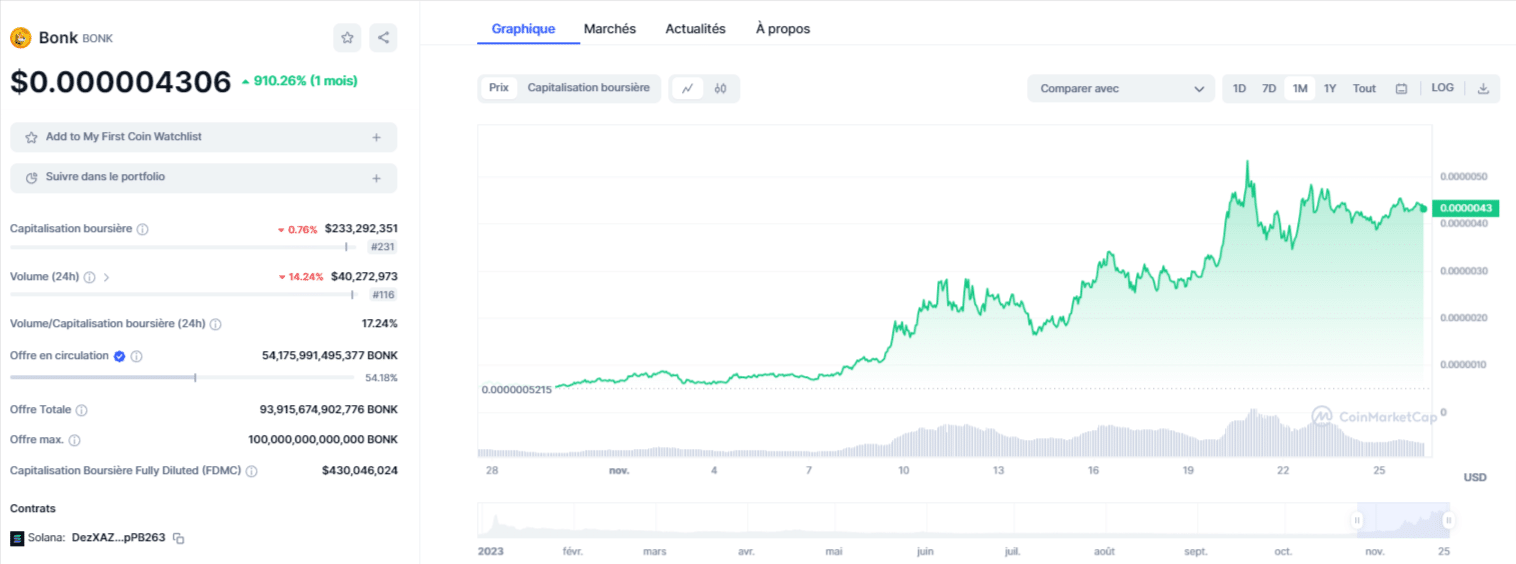This screenshot has width=1516, height=564.
Task: Copy the Solana contract address
Action: (179, 538)
